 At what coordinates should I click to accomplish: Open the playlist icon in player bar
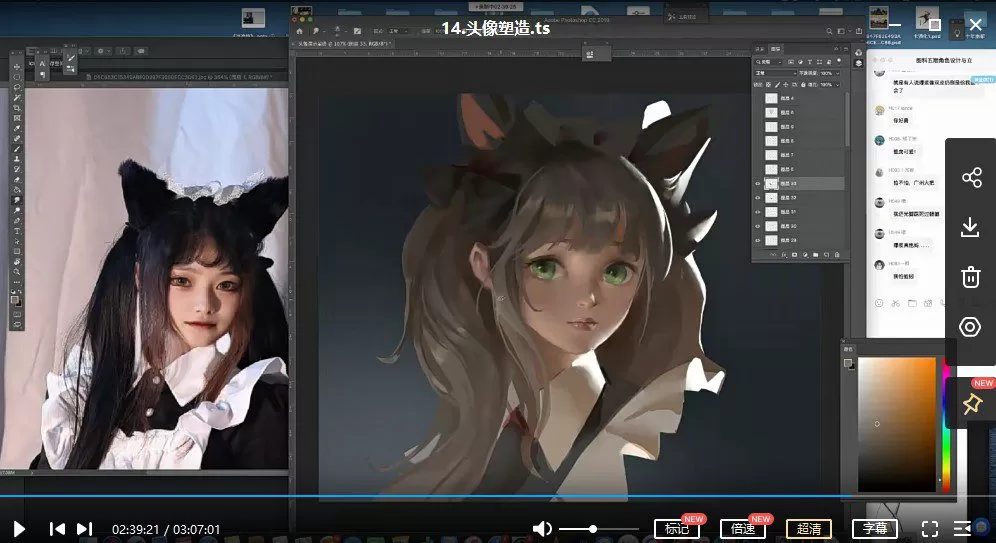962,528
